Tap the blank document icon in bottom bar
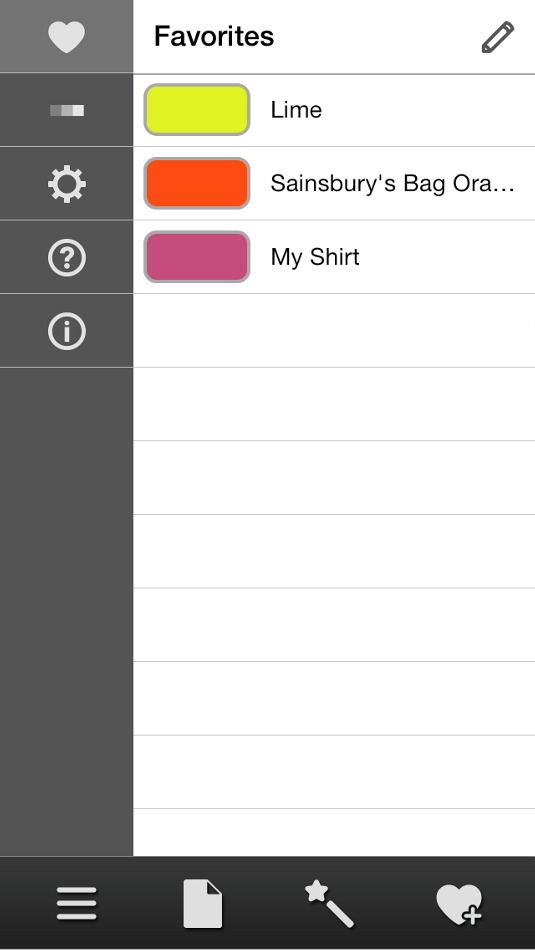Viewport: 535px width, 950px height. pos(203,904)
